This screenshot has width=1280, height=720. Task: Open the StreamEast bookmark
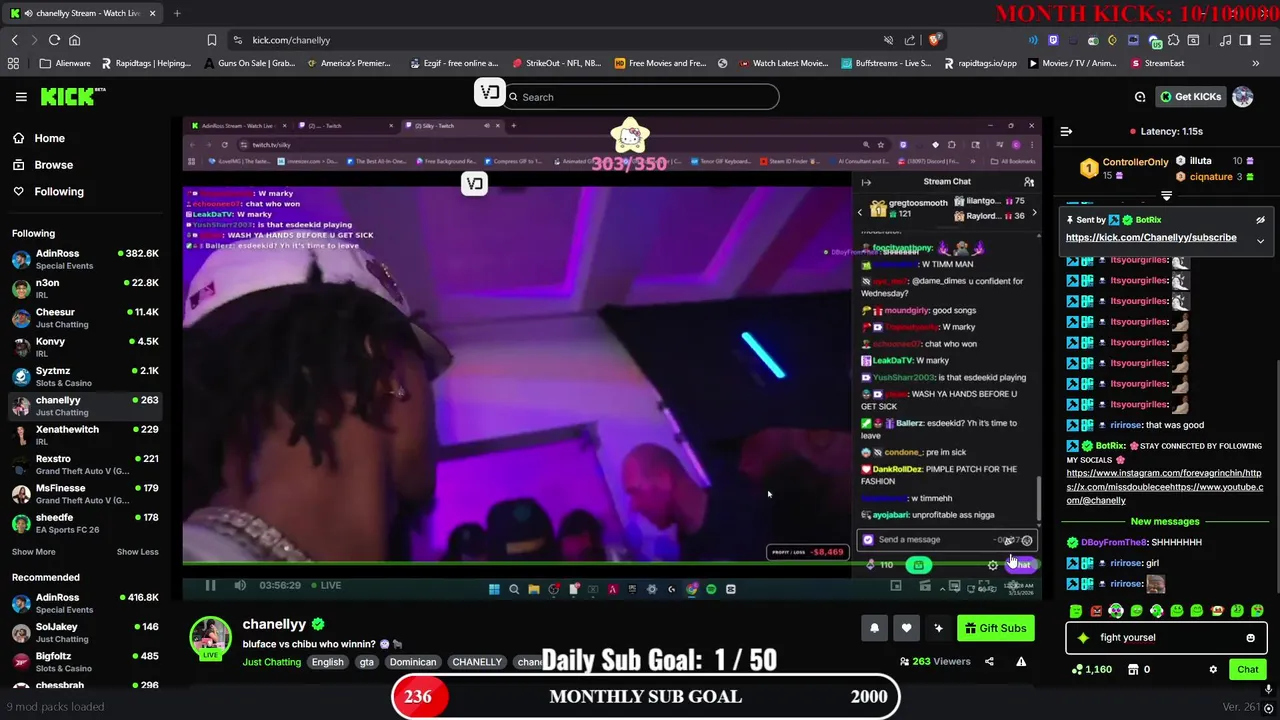(x=1157, y=63)
